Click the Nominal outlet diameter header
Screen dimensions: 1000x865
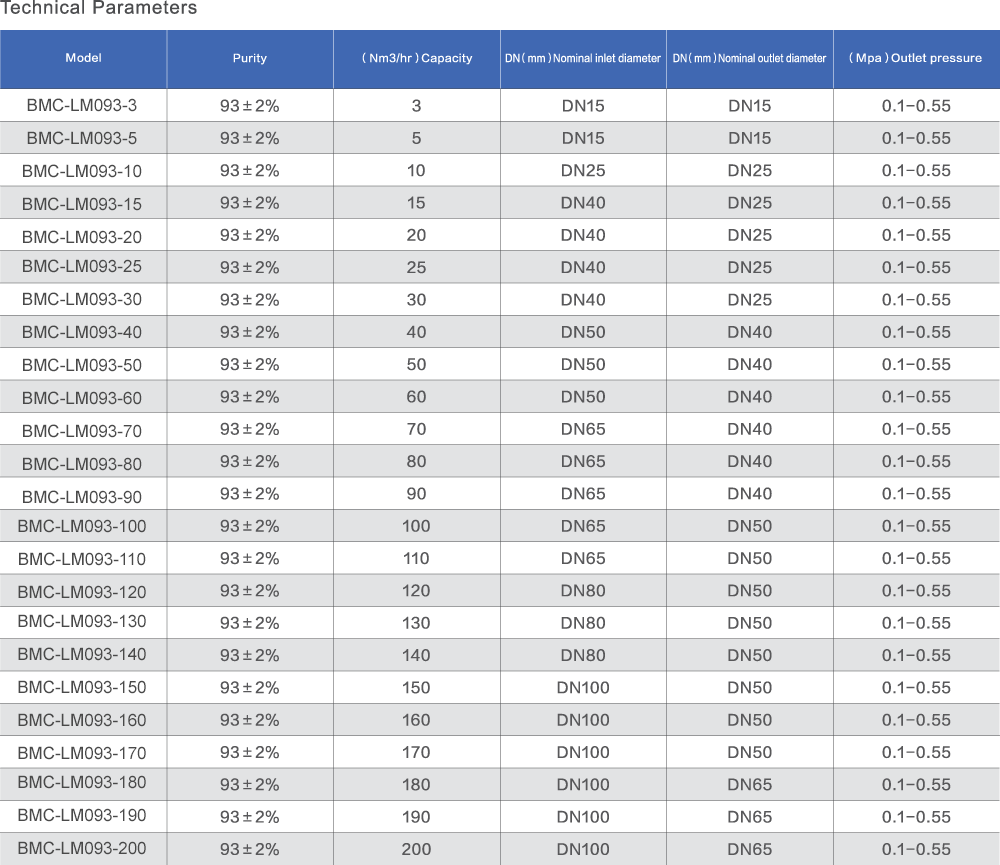tap(749, 58)
